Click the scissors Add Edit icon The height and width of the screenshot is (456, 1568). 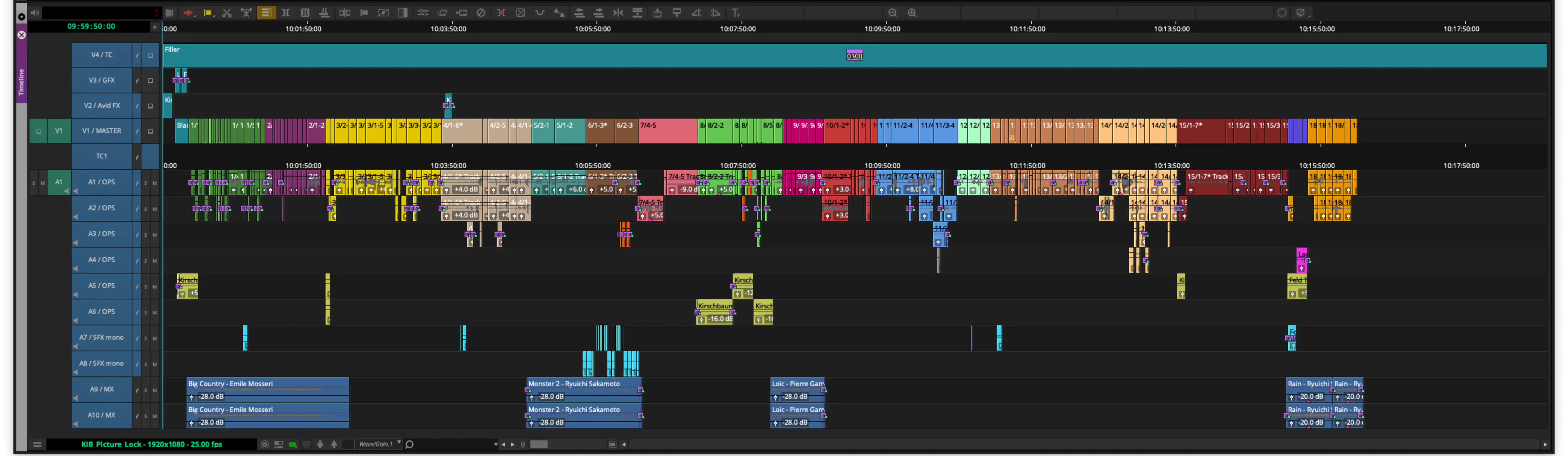[227, 13]
